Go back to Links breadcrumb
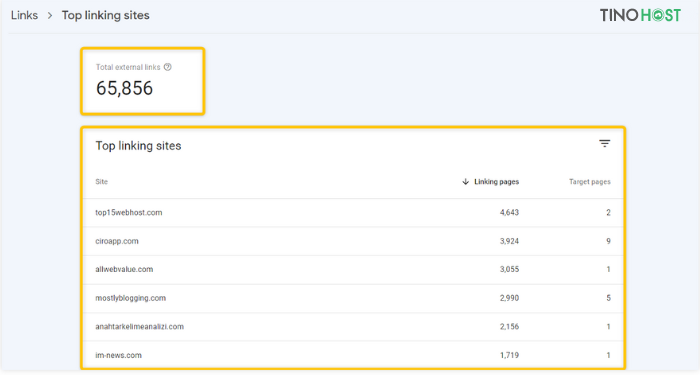The height and width of the screenshot is (375, 700). click(x=25, y=15)
